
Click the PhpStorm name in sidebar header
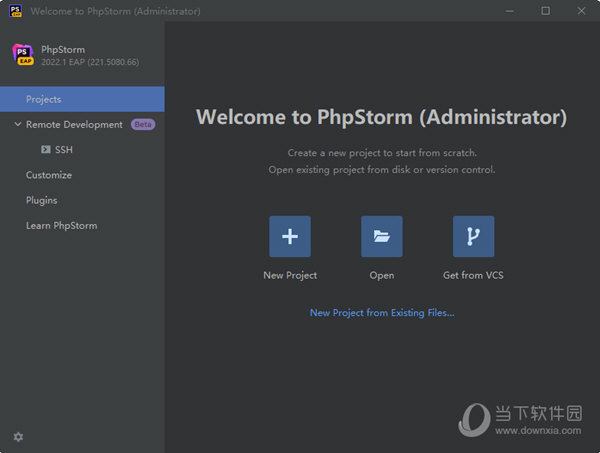63,49
